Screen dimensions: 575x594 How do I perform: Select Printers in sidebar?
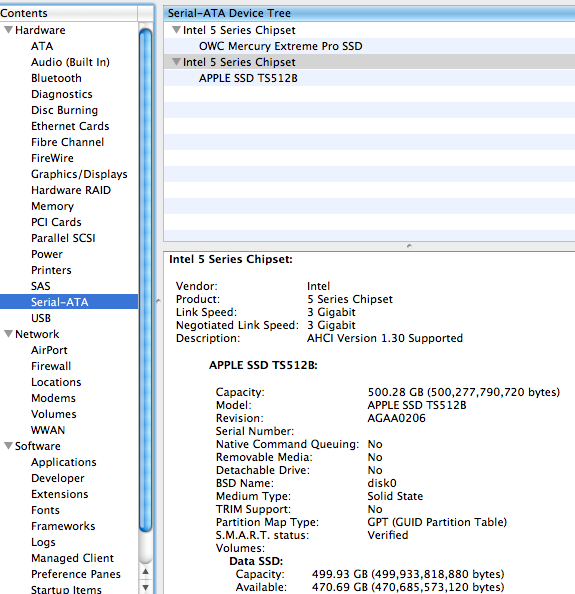51,270
